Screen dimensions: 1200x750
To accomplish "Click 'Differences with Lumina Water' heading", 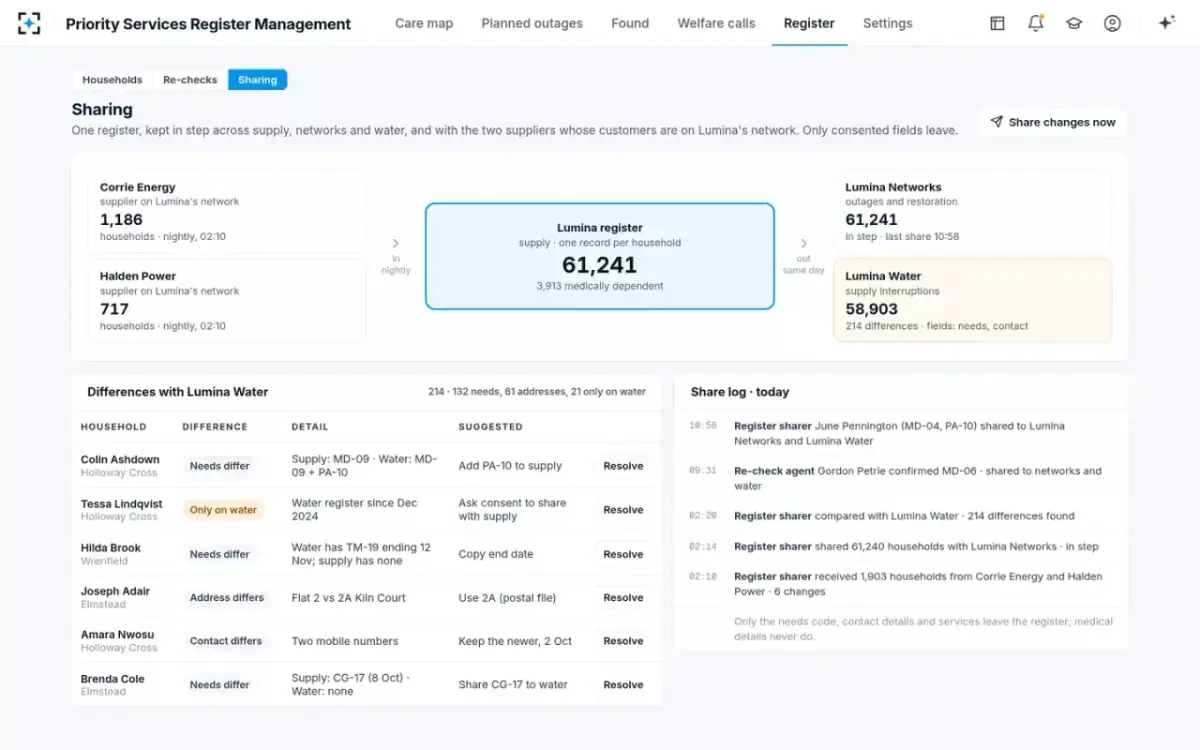I will [x=178, y=392].
